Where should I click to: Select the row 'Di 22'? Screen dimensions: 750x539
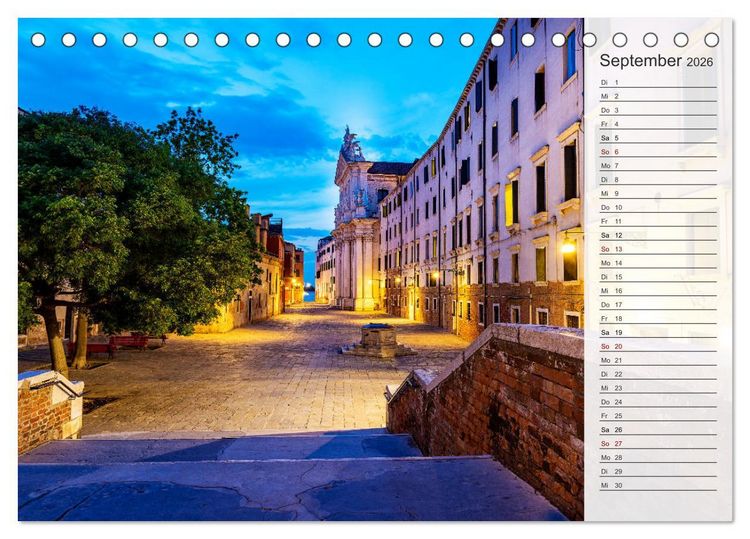click(x=658, y=374)
